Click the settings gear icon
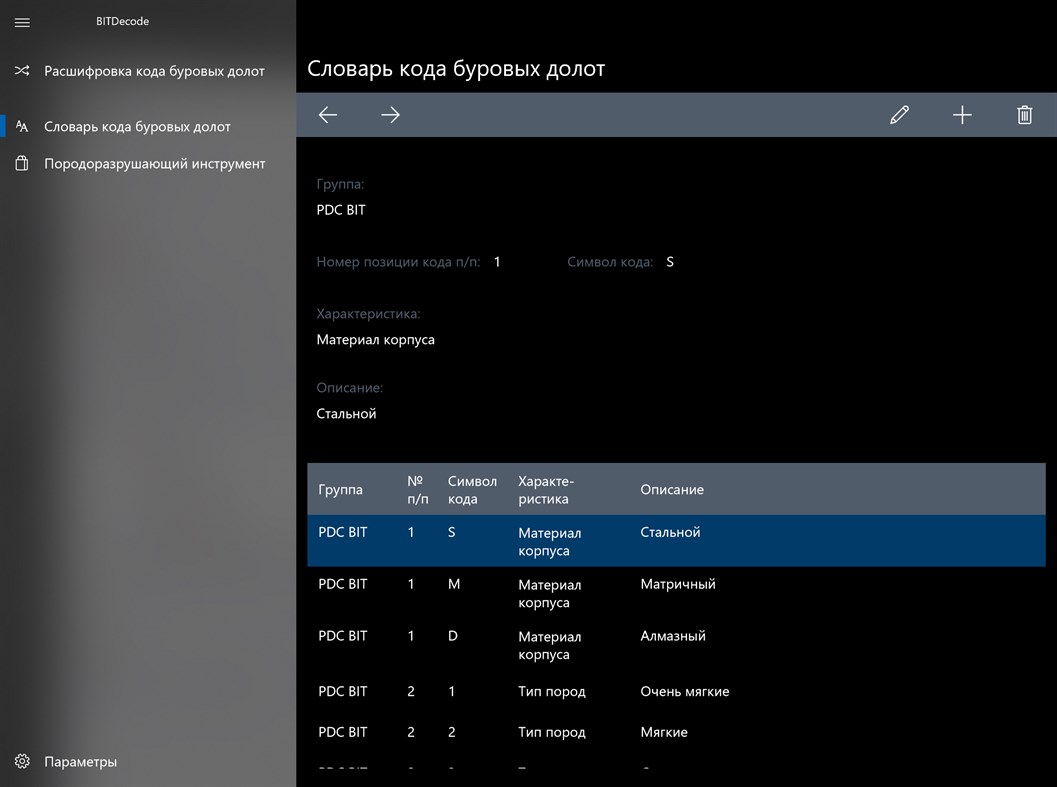The height and width of the screenshot is (787, 1057). click(22, 762)
